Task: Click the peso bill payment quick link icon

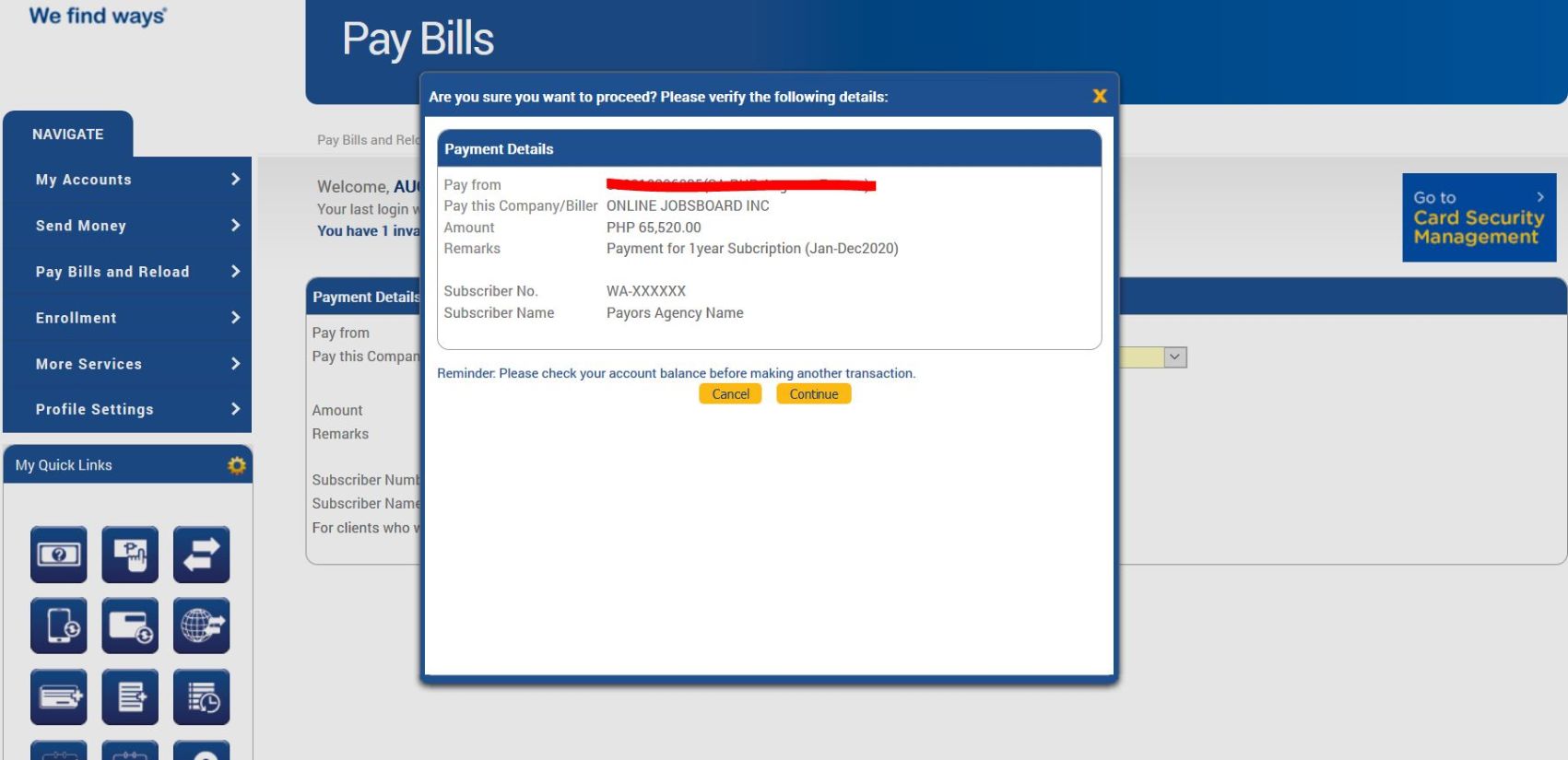Action: [x=130, y=555]
